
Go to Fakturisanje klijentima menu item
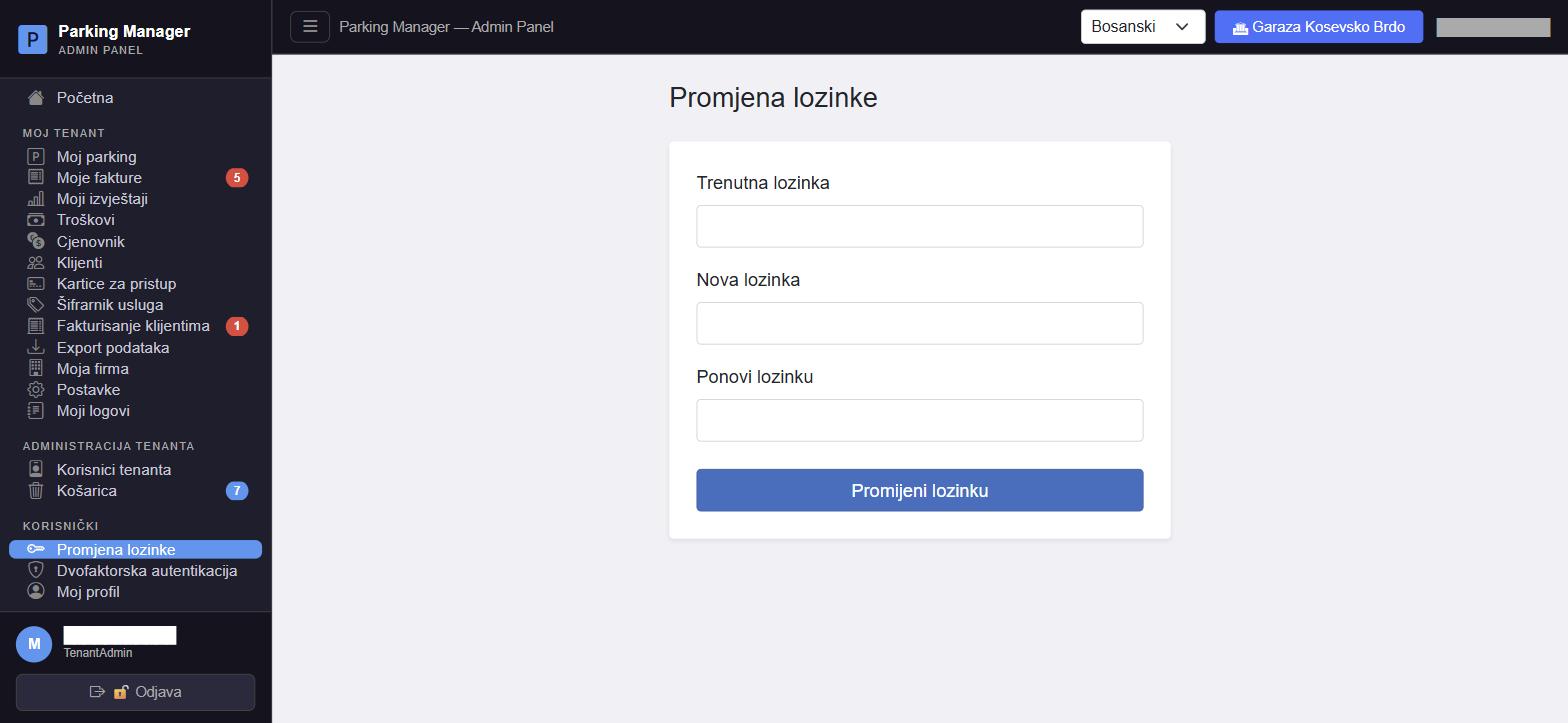(135, 326)
